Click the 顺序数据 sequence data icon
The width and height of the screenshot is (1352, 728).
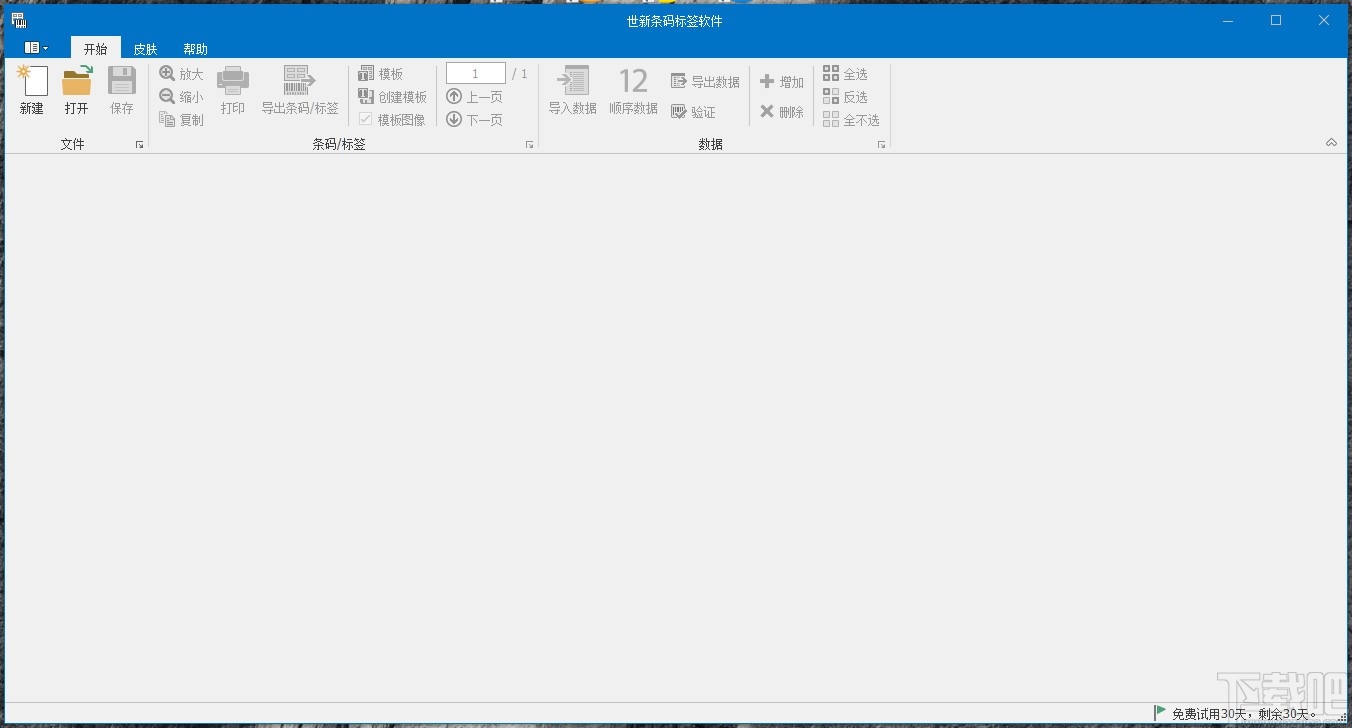click(x=632, y=90)
